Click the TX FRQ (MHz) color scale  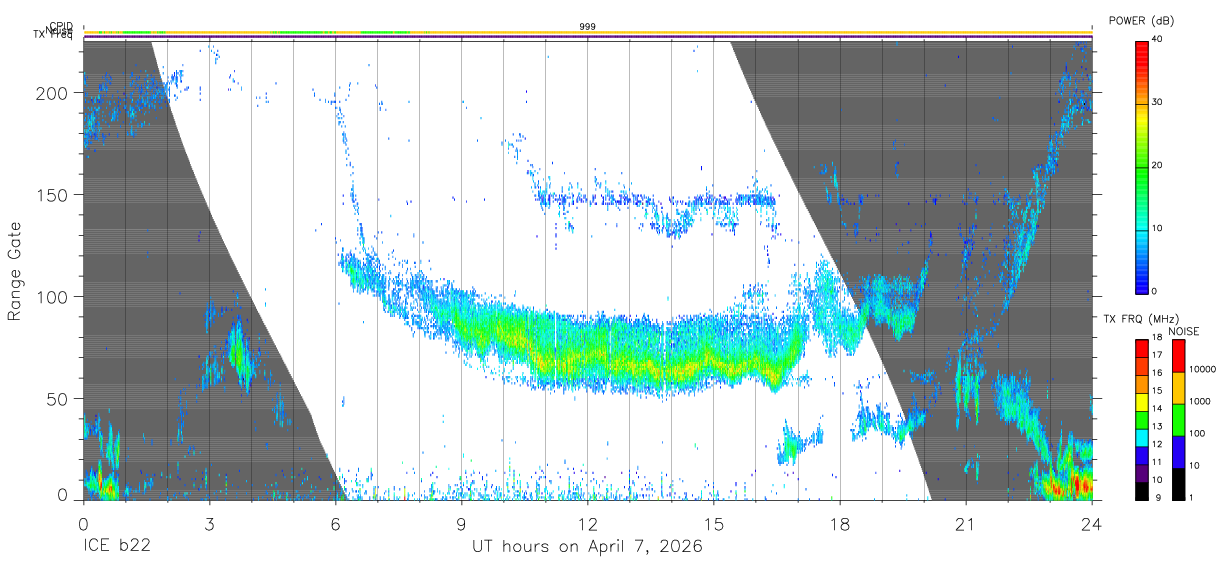(1142, 419)
